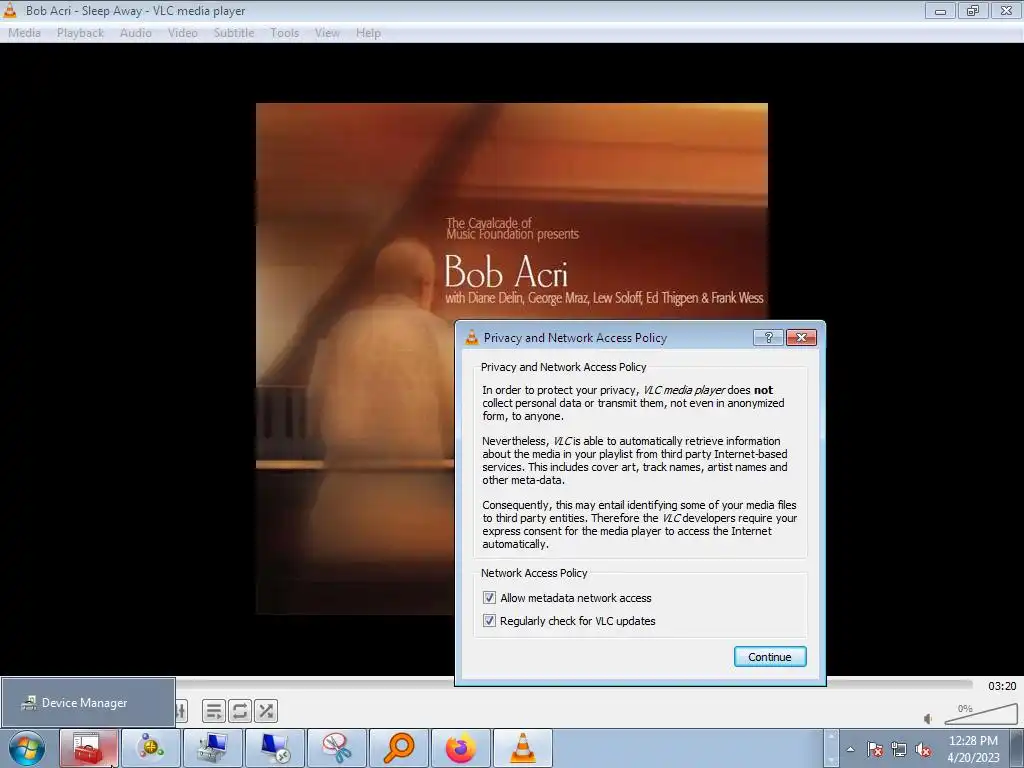Open the Audio menu
This screenshot has height=768, width=1024.
click(x=135, y=33)
